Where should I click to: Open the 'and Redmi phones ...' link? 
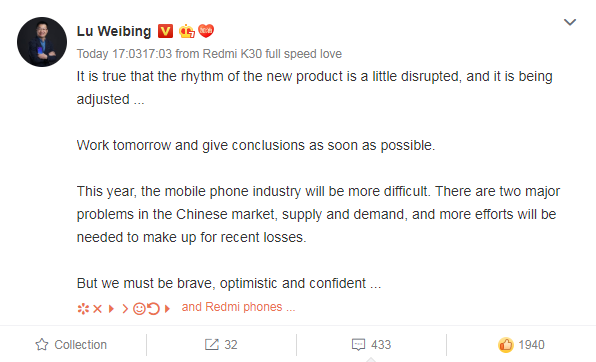(x=238, y=307)
